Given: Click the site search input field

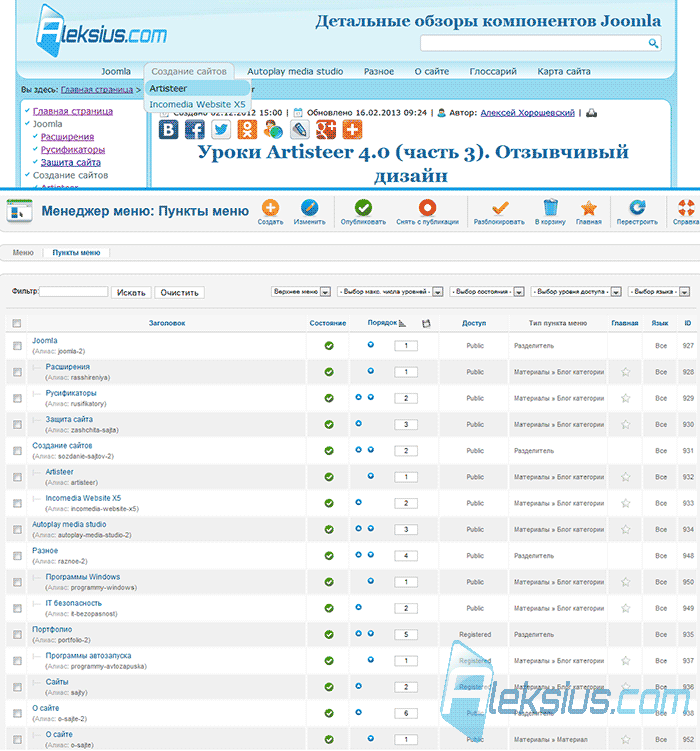Looking at the screenshot, I should pos(533,44).
